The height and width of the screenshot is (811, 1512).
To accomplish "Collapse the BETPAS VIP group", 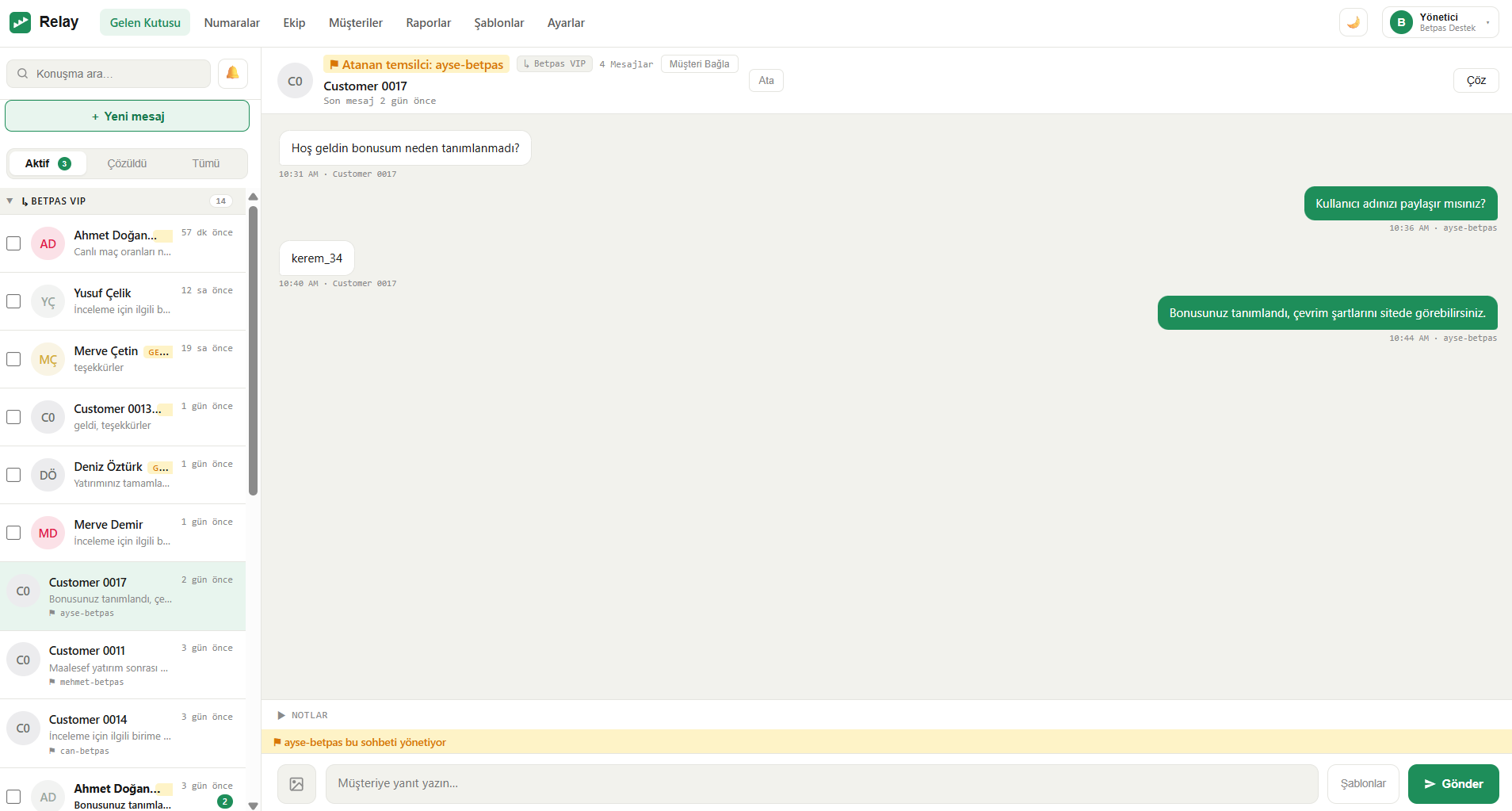I will click(x=10, y=201).
